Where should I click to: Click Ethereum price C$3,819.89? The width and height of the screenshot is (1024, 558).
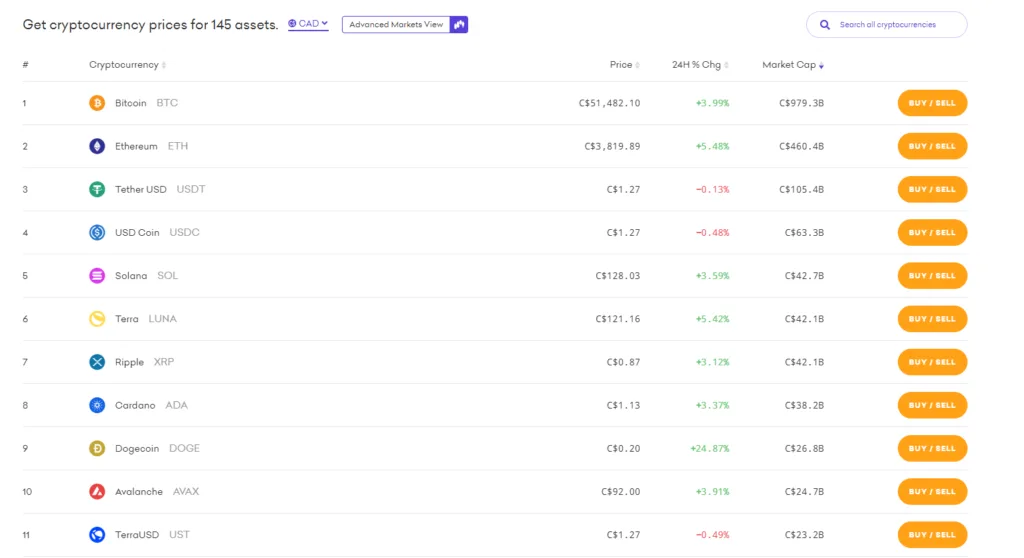(613, 146)
